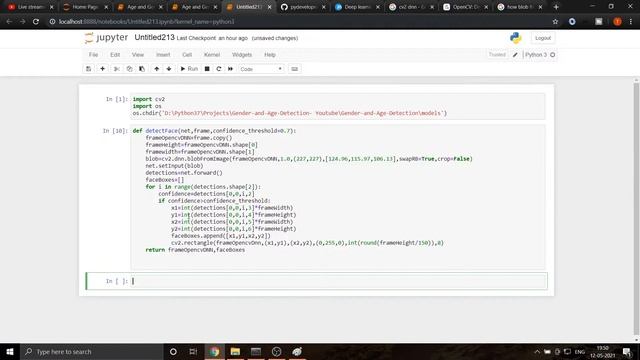Click the Python logo icon
This screenshot has height=360, width=640.
click(516, 38)
